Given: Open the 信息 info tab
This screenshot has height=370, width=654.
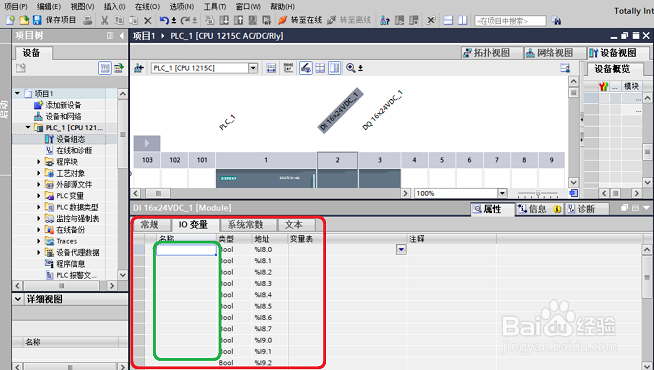Looking at the screenshot, I should click(x=540, y=209).
